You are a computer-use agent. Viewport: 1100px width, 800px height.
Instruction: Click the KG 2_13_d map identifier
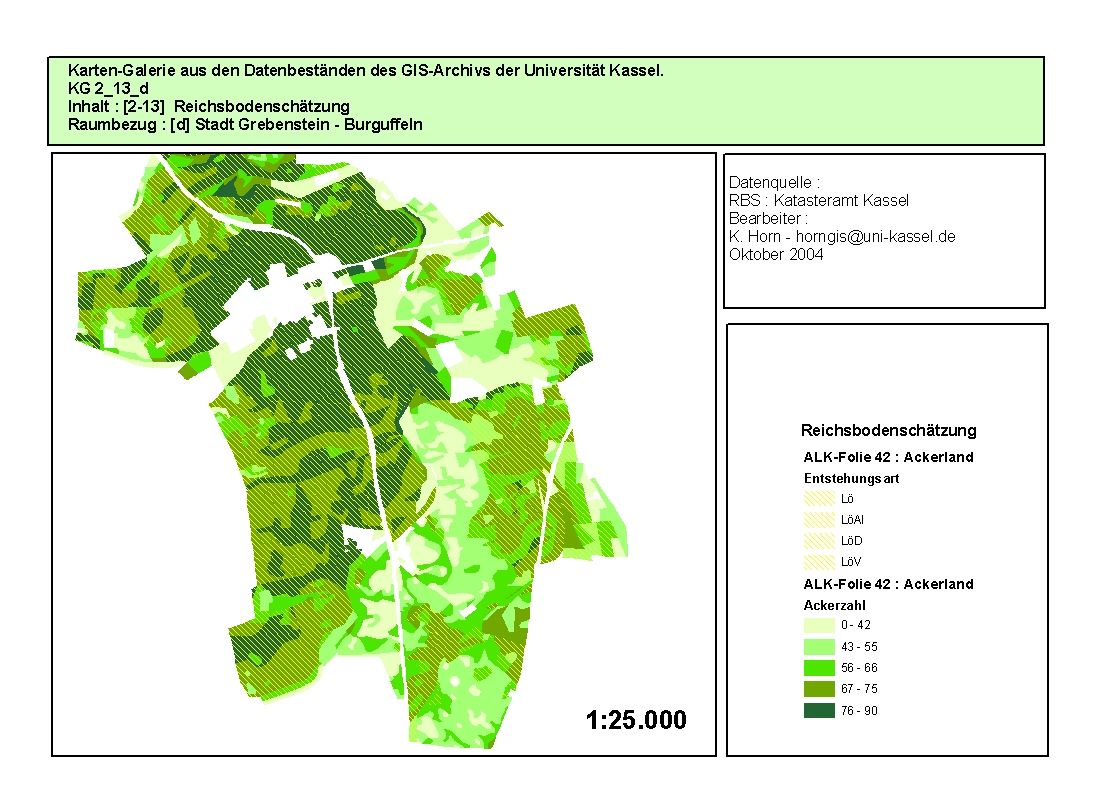coord(108,89)
